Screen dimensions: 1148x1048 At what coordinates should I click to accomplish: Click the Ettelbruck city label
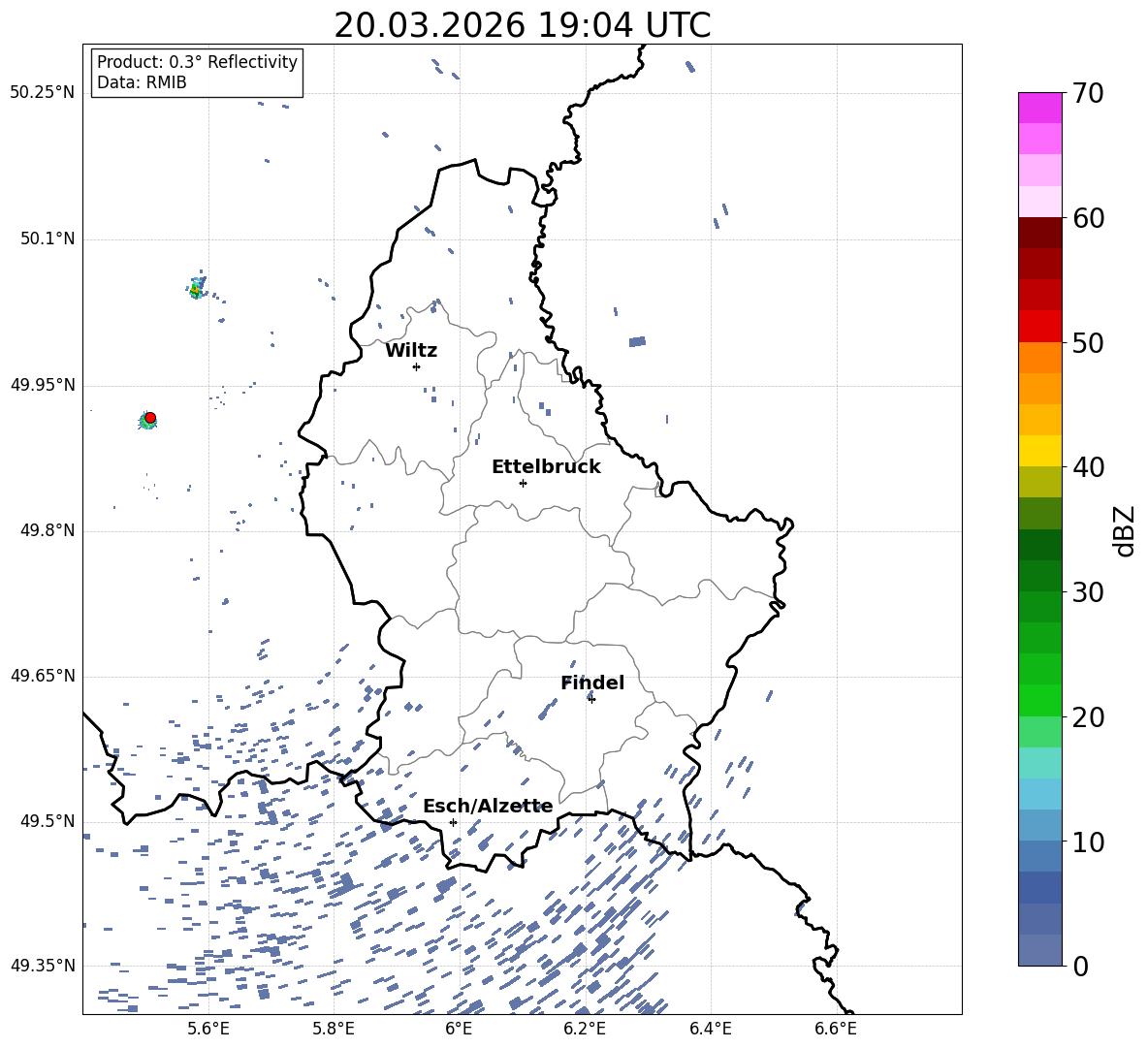(546, 467)
